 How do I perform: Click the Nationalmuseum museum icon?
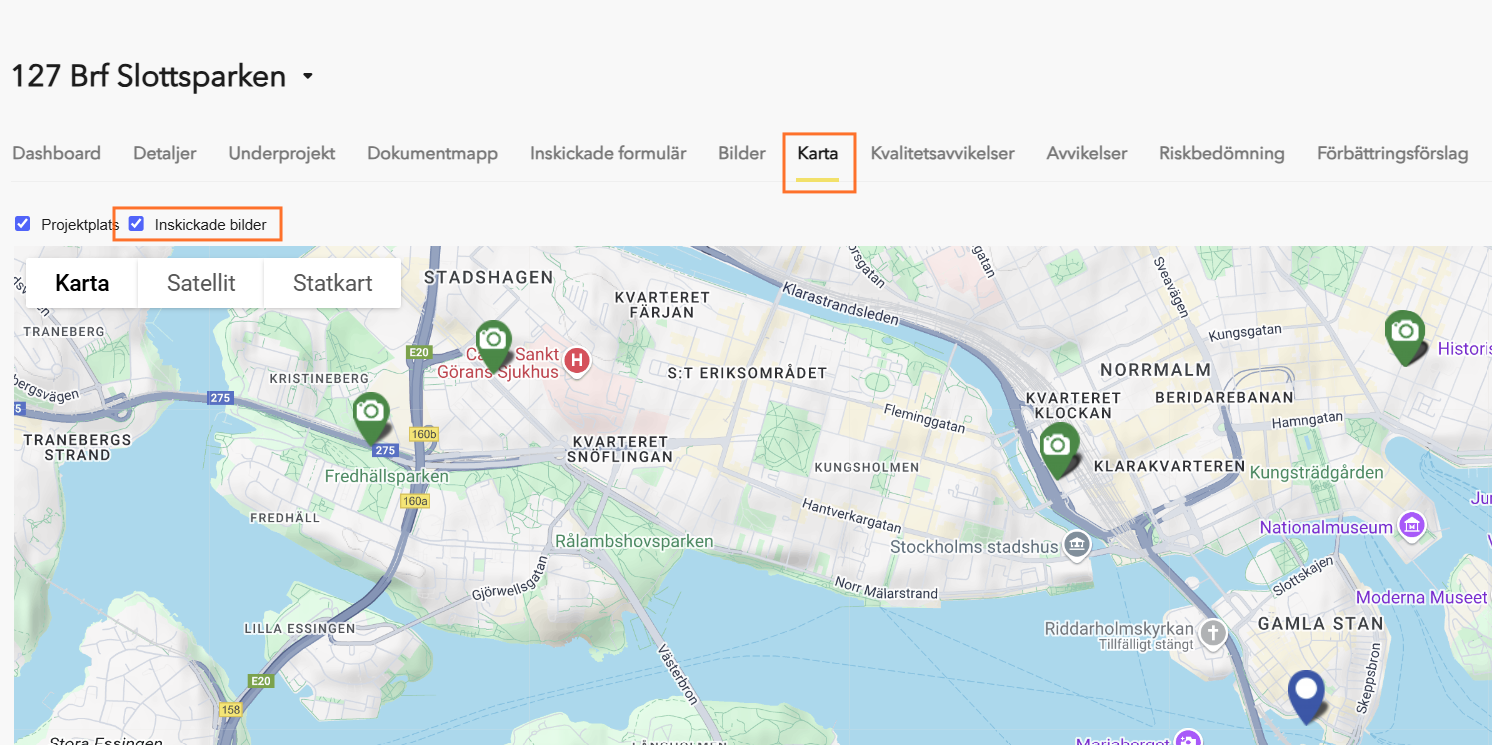pos(1412,525)
